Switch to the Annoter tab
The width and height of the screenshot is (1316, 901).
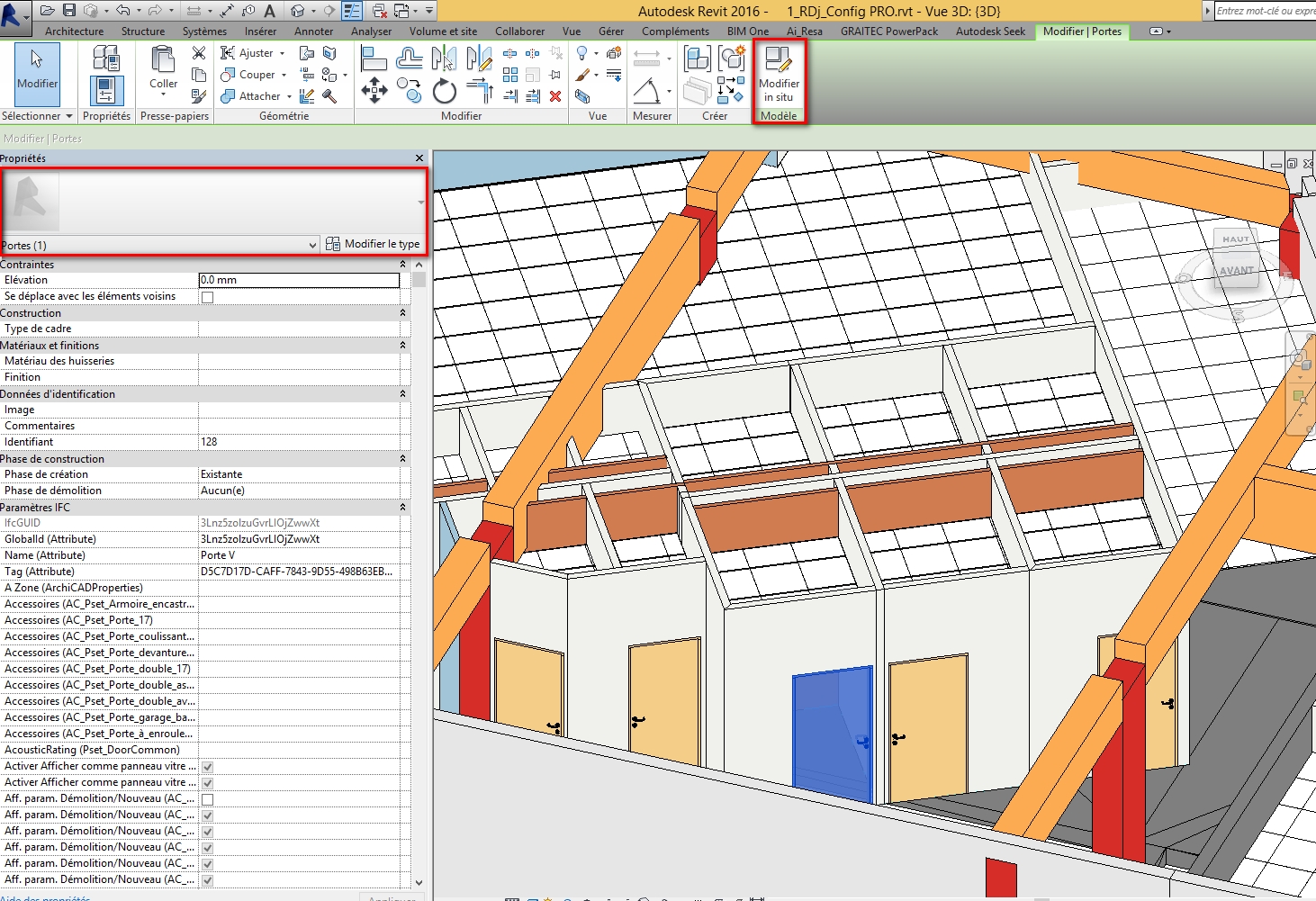click(x=313, y=32)
